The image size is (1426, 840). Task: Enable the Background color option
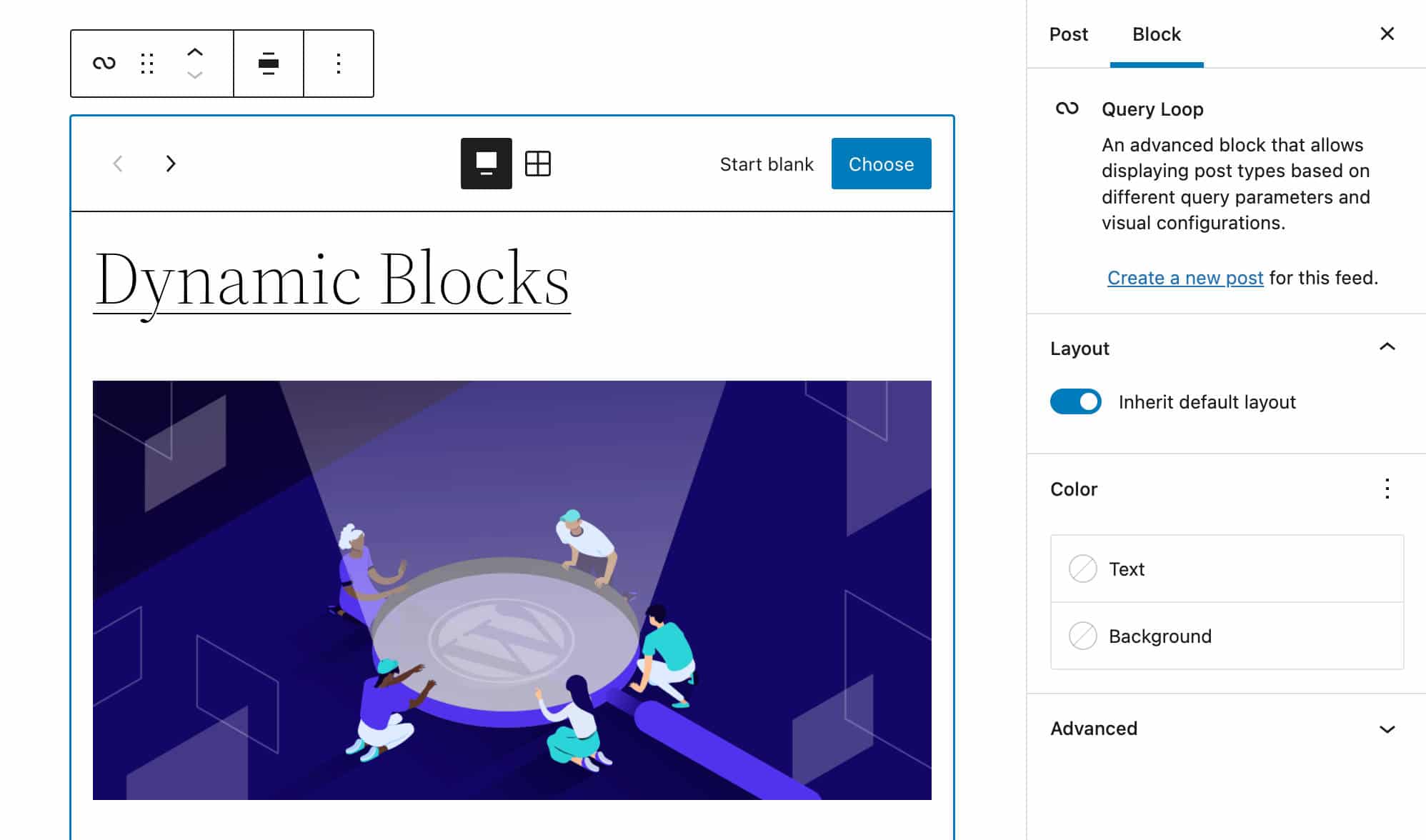(x=1083, y=636)
